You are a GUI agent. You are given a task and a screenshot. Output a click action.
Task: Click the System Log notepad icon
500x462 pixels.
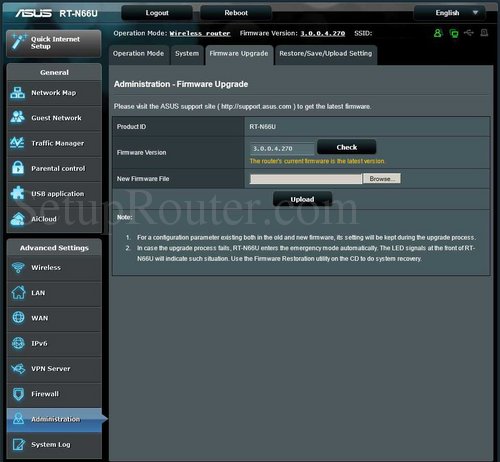(x=18, y=444)
